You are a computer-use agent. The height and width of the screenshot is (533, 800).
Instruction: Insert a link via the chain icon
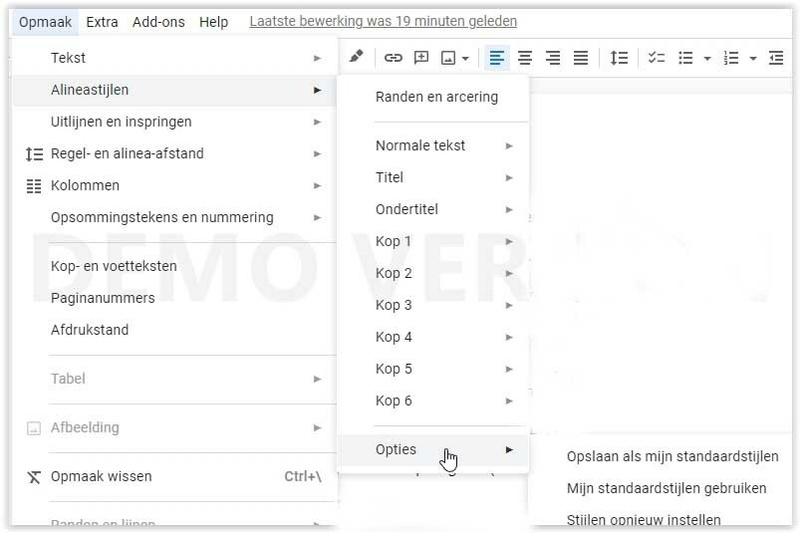pyautogui.click(x=393, y=58)
